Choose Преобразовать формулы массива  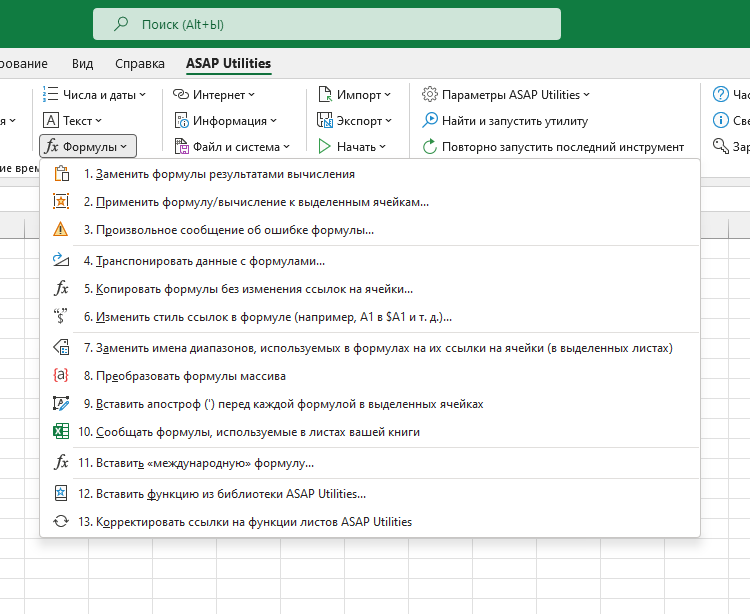tap(370, 376)
